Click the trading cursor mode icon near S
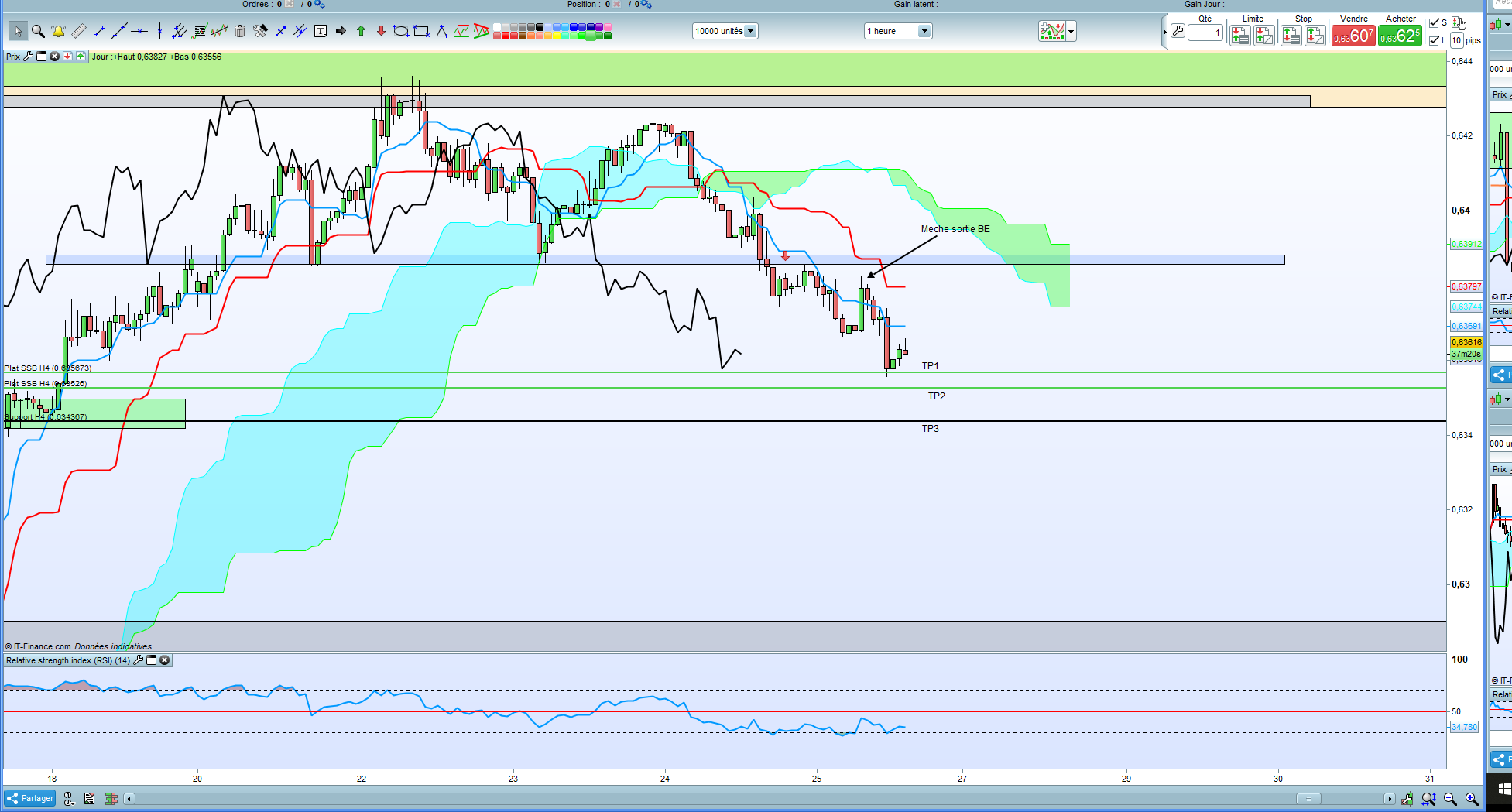The image size is (1512, 812). pyautogui.click(x=1459, y=22)
